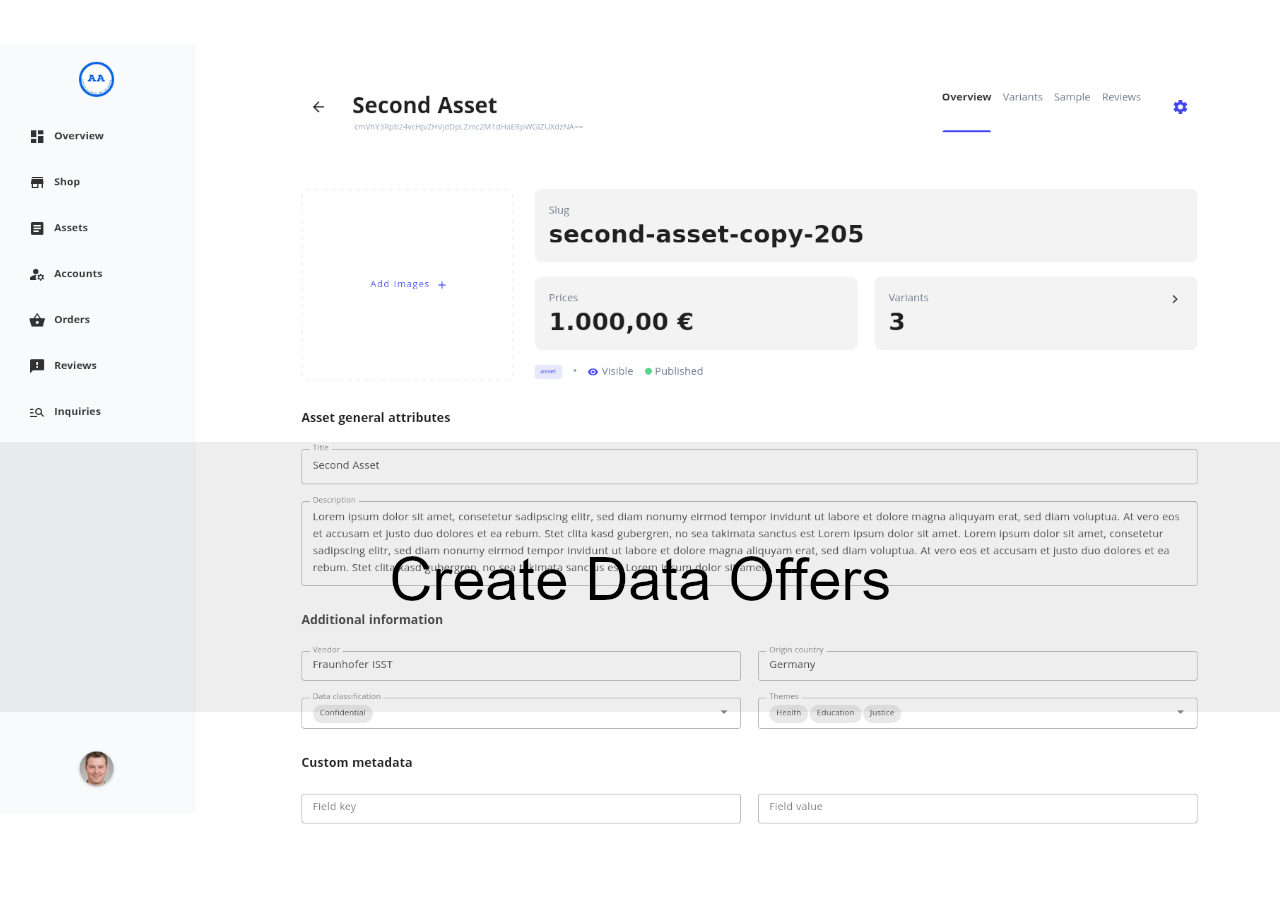Select the Assets document icon
1280x920 pixels.
click(37, 228)
